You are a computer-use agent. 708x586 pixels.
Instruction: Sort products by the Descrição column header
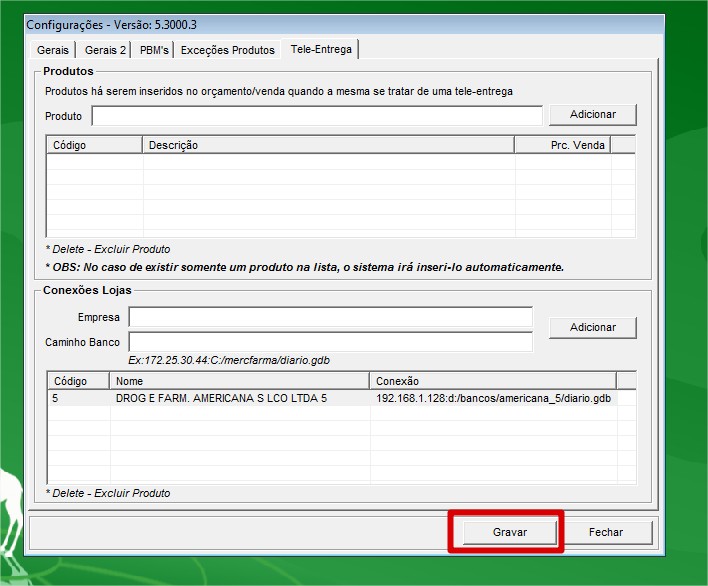point(328,145)
